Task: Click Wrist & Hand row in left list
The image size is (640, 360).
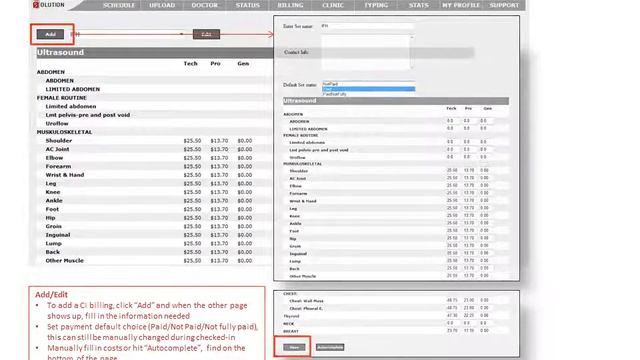Action: point(65,175)
